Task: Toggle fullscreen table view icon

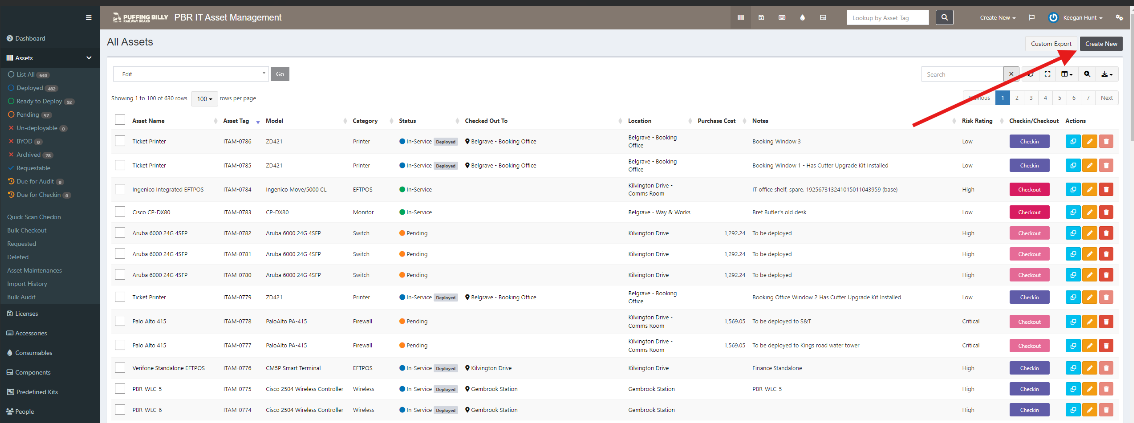Action: [x=1048, y=74]
